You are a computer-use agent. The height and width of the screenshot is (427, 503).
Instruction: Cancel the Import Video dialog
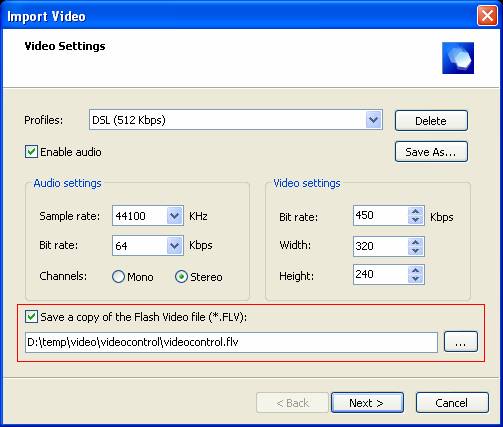tap(452, 403)
